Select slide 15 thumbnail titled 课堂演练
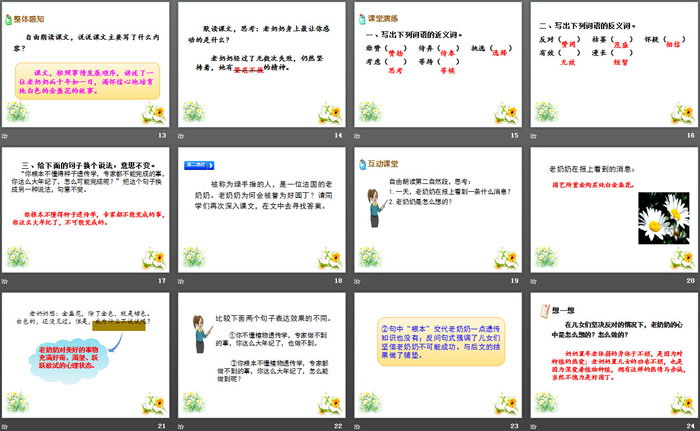The width and height of the screenshot is (700, 431). coord(438,65)
